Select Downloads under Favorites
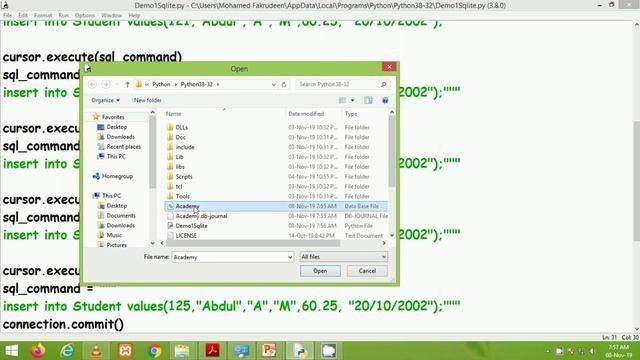The width and height of the screenshot is (640, 360). tap(120, 137)
